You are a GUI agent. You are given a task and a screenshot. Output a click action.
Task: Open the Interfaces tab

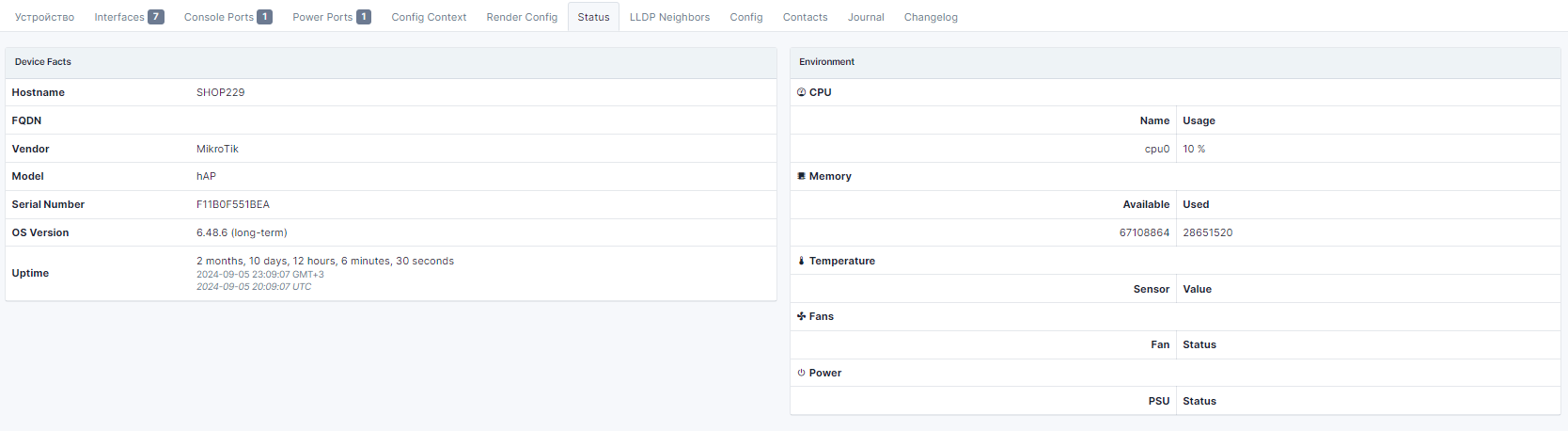(x=129, y=17)
